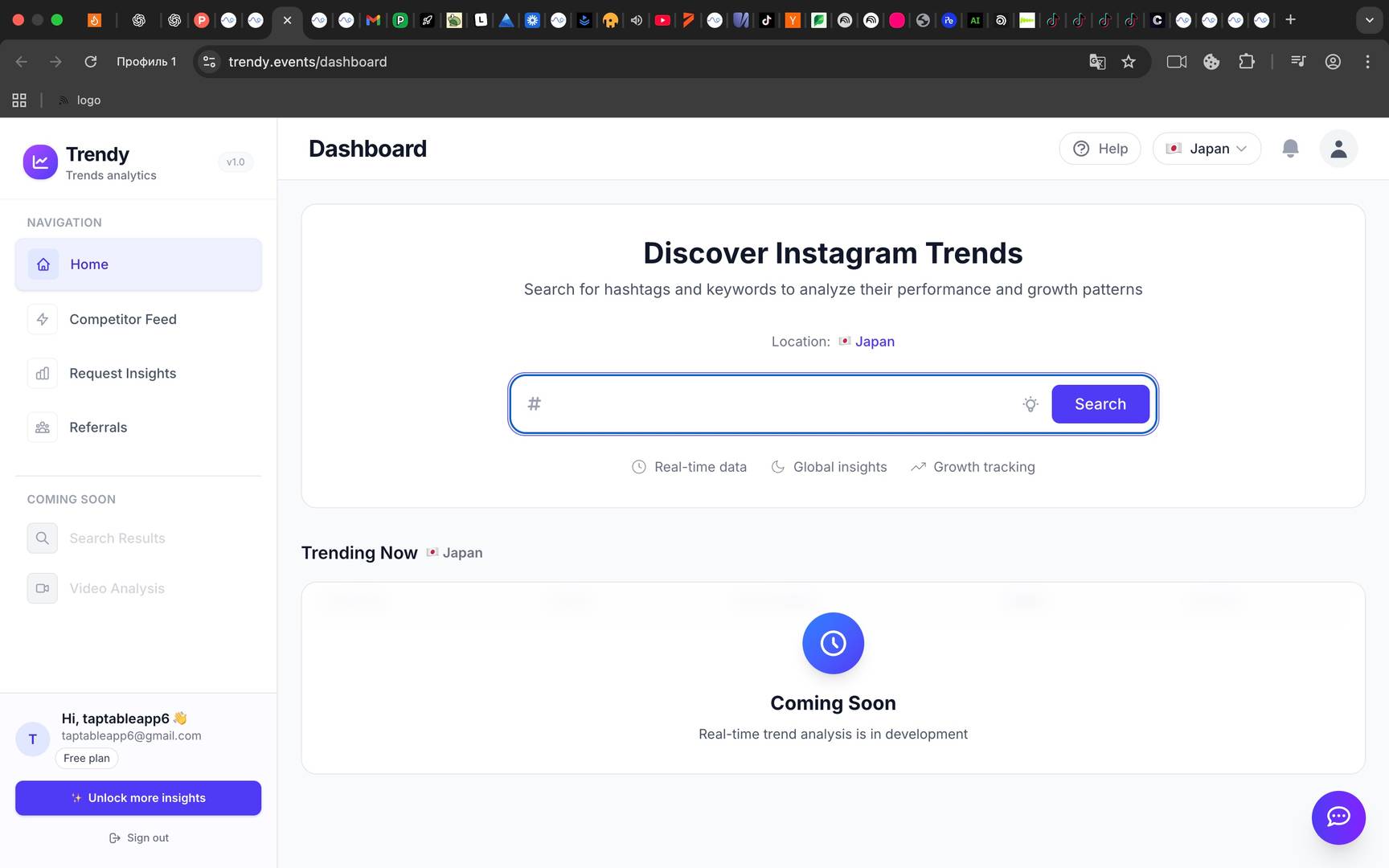Click the lightbulb suggestions icon in search
Image resolution: width=1389 pixels, height=868 pixels.
1030,404
